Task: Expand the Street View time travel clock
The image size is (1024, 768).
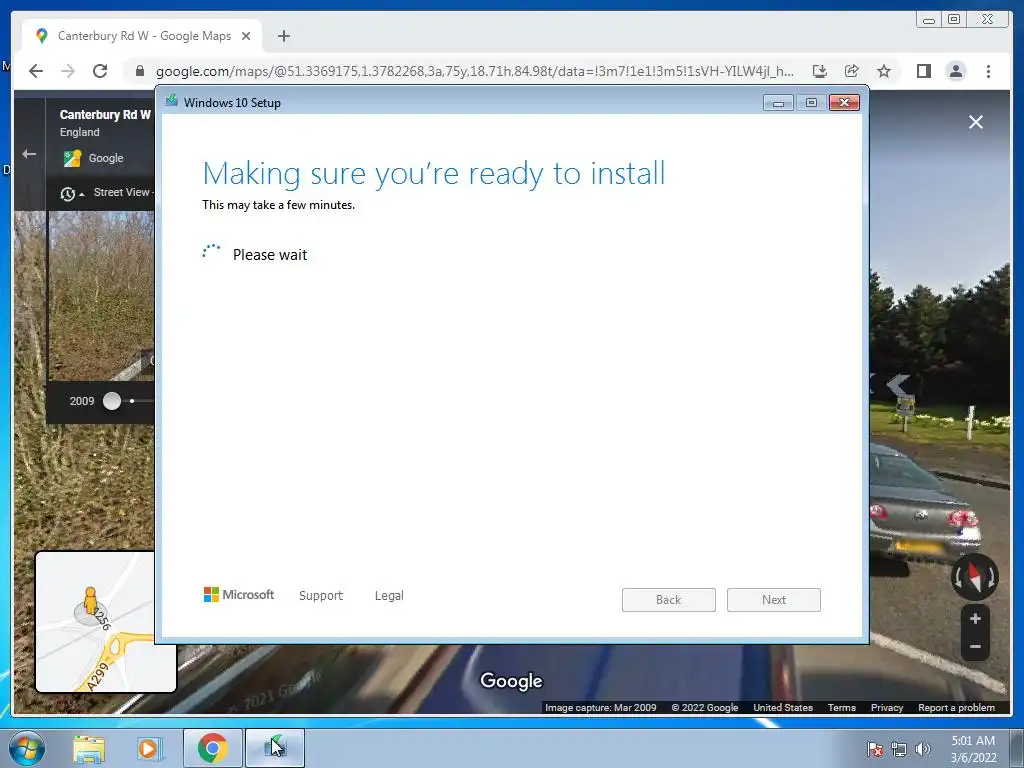Action: pos(71,193)
